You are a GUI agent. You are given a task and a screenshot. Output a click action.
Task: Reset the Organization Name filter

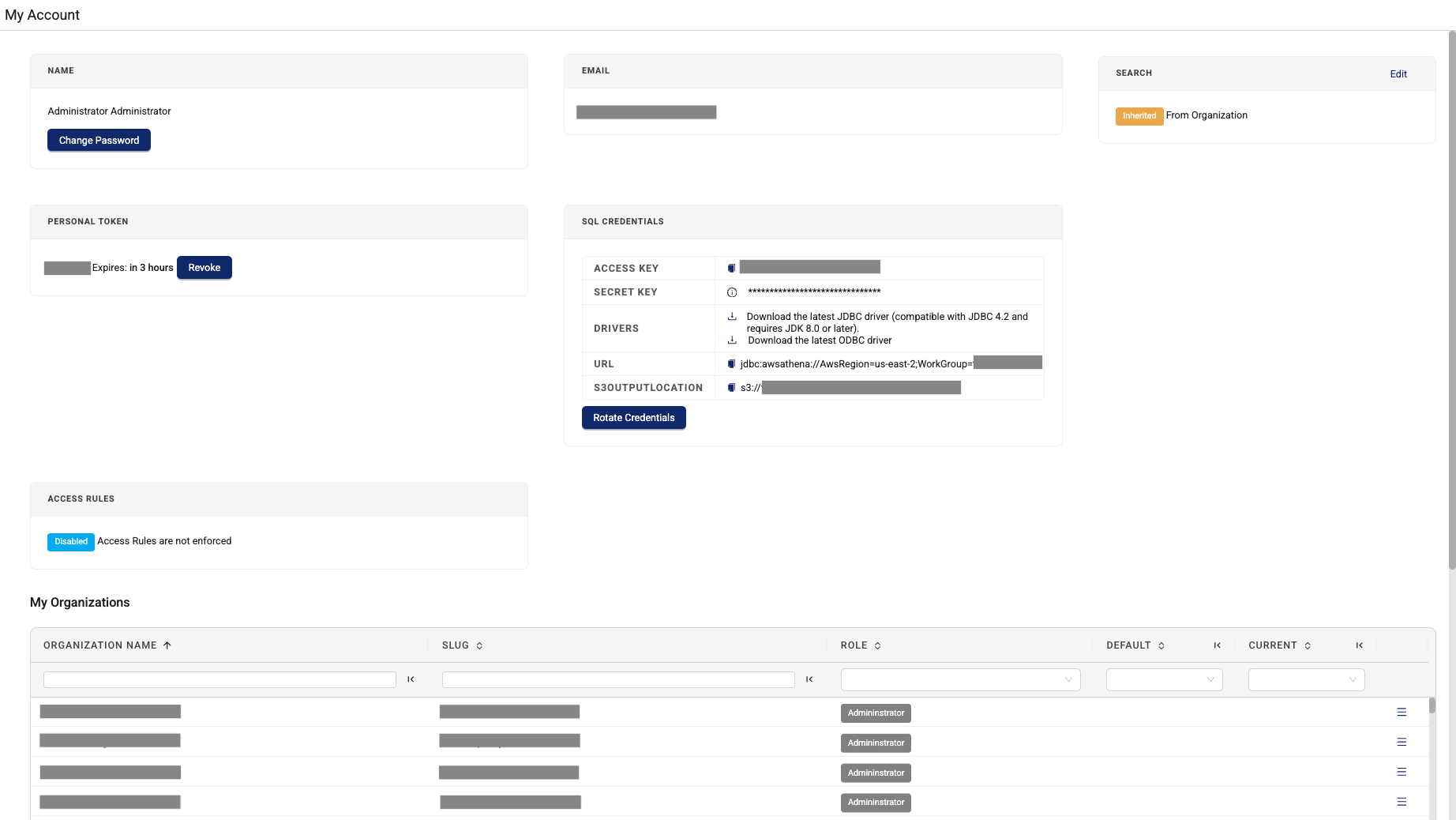(411, 679)
